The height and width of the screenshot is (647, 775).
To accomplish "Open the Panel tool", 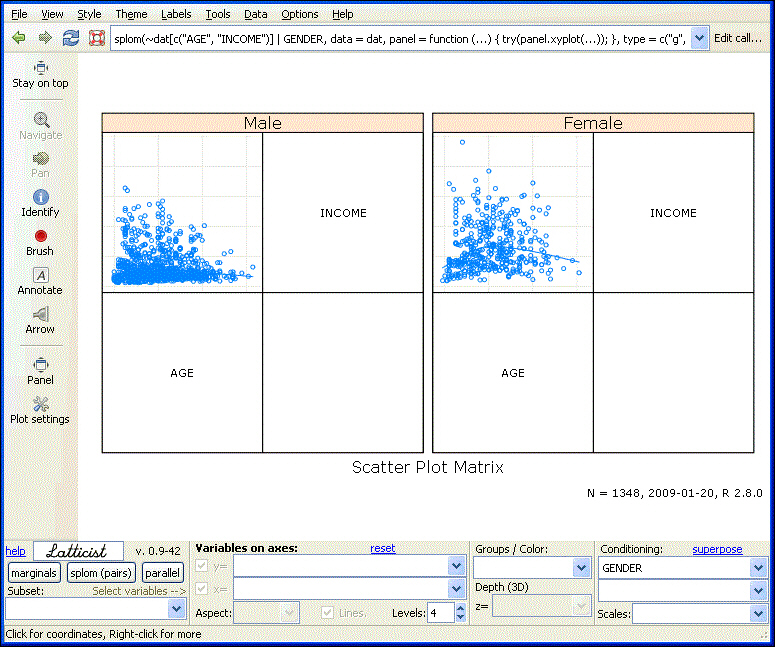I will pyautogui.click(x=41, y=372).
